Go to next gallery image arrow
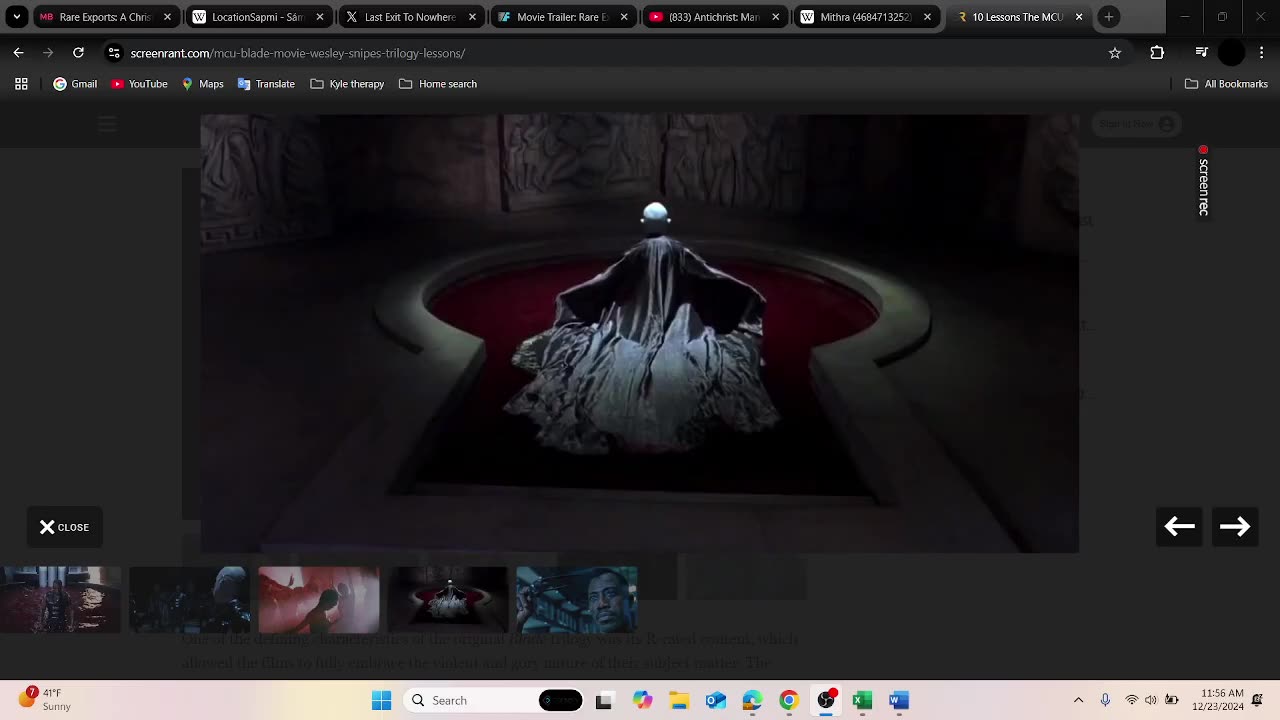1280x720 pixels. (x=1235, y=527)
